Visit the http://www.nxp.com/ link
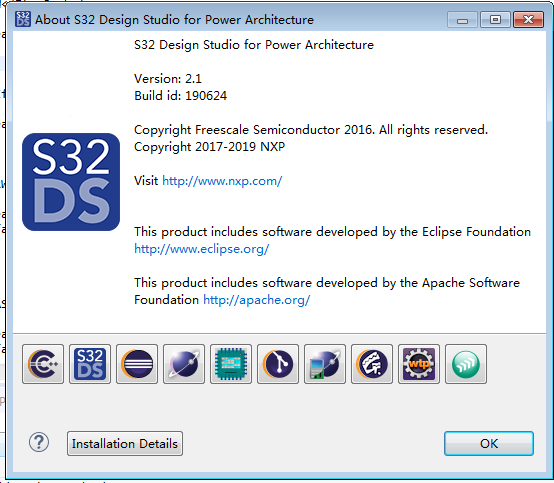 [x=222, y=181]
